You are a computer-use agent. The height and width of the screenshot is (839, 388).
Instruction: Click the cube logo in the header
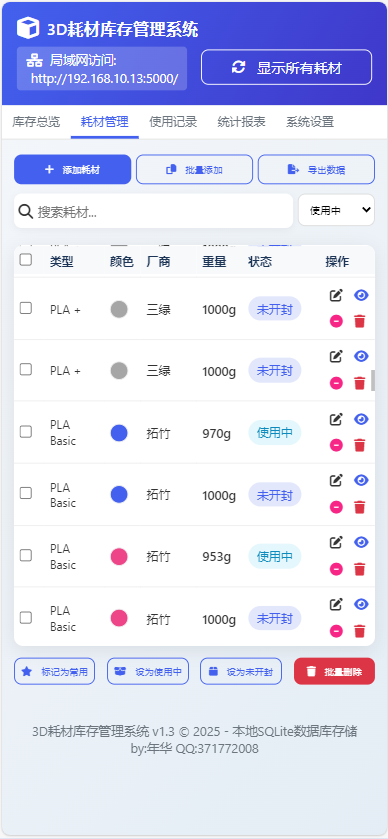[28, 28]
